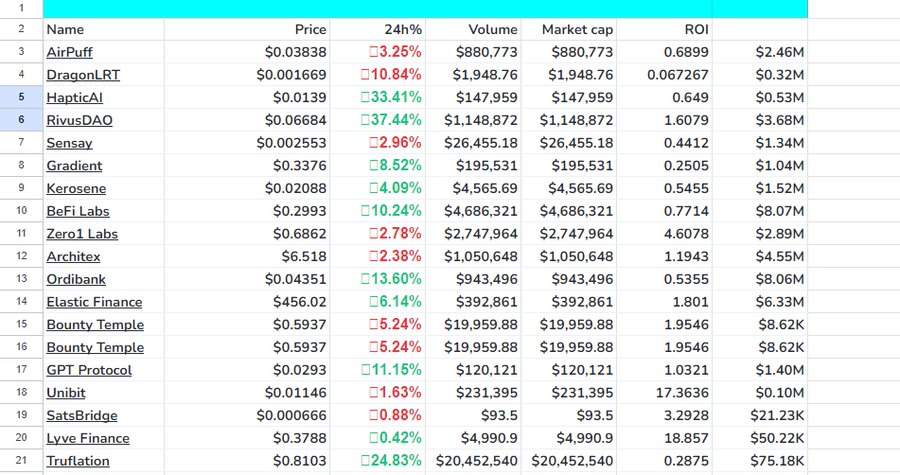Select Lyve Finance ROI 18.857
The height and width of the screenshot is (475, 900).
coord(664,438)
